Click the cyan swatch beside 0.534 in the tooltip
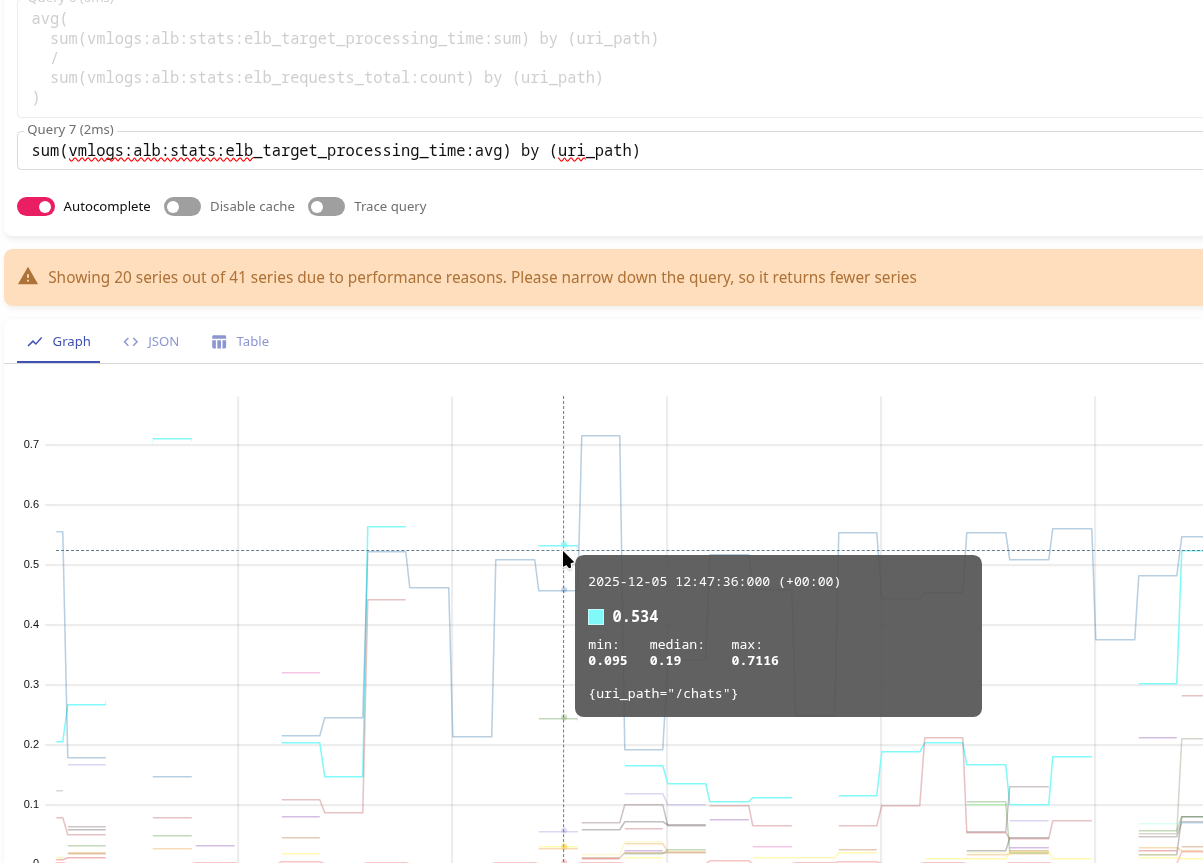The image size is (1203, 863). coord(596,617)
